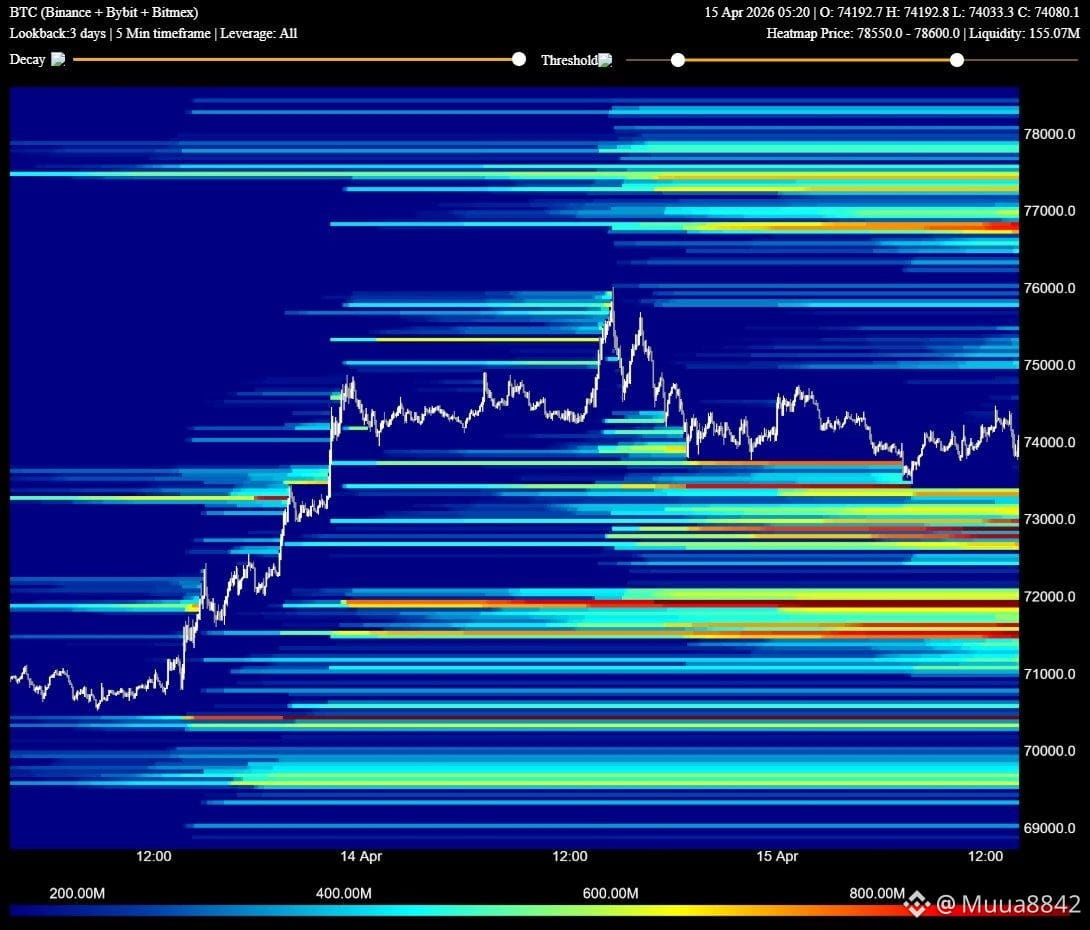The width and height of the screenshot is (1090, 930).
Task: Click the Lookback and timeframe info line
Action: [x=153, y=33]
